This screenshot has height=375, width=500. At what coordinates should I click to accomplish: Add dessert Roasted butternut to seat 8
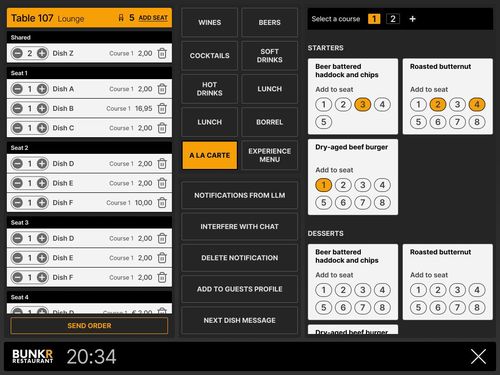click(477, 307)
